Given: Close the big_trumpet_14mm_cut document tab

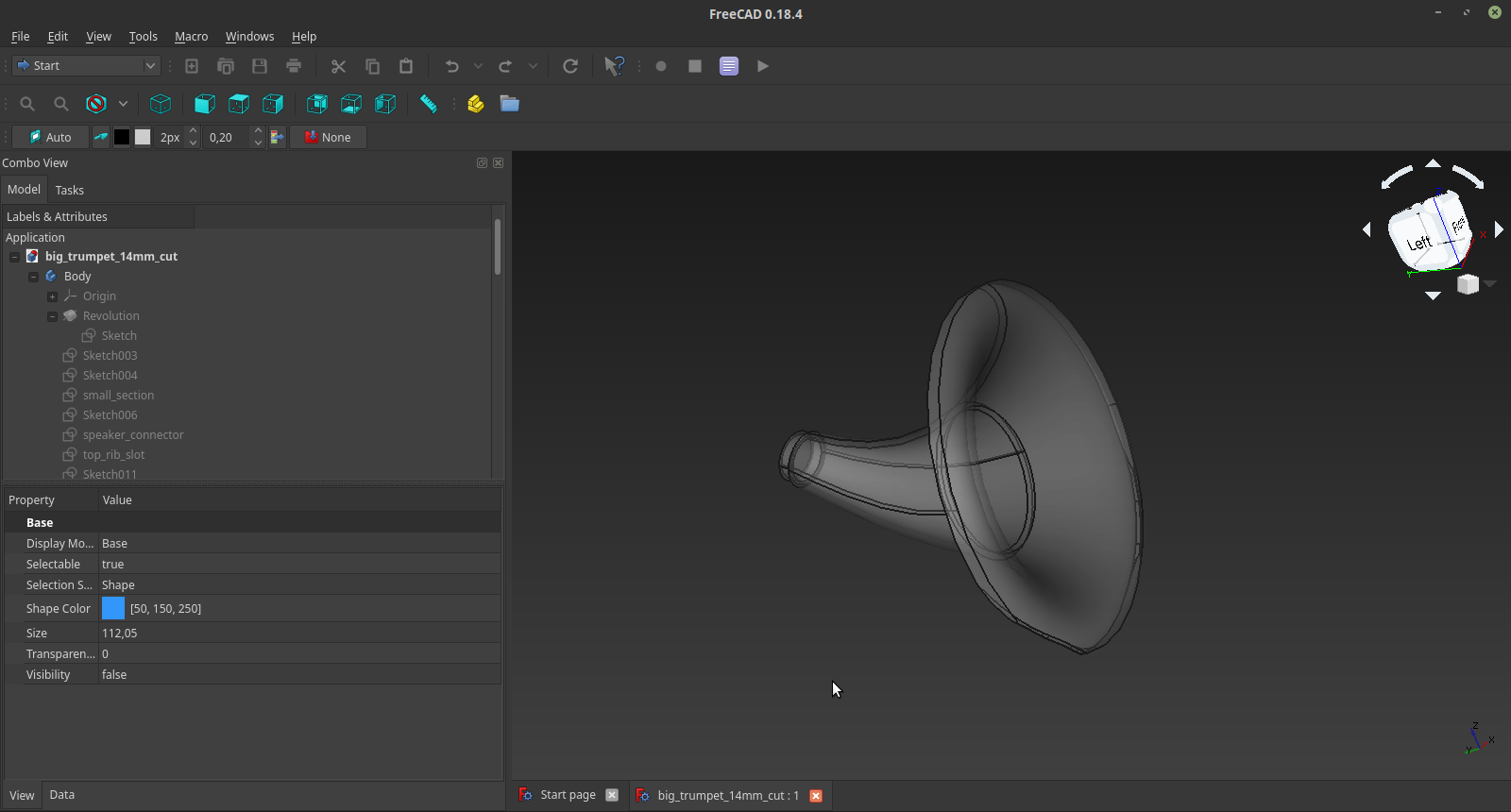Looking at the screenshot, I should (x=816, y=796).
